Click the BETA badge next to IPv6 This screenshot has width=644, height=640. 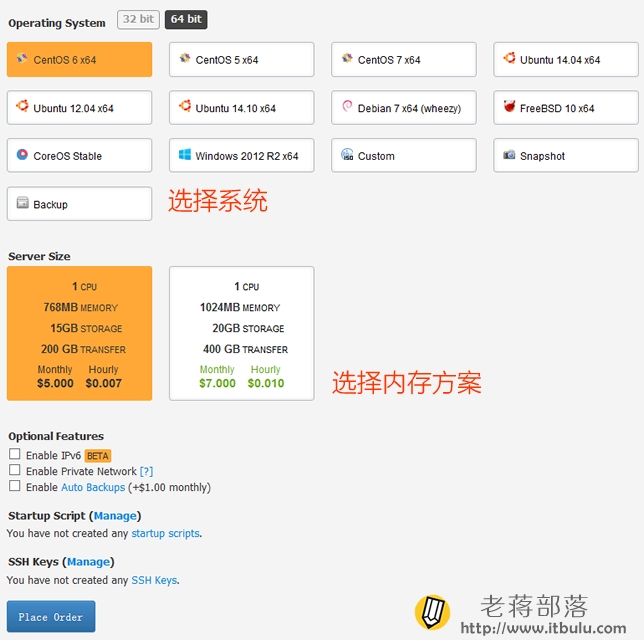[x=98, y=456]
